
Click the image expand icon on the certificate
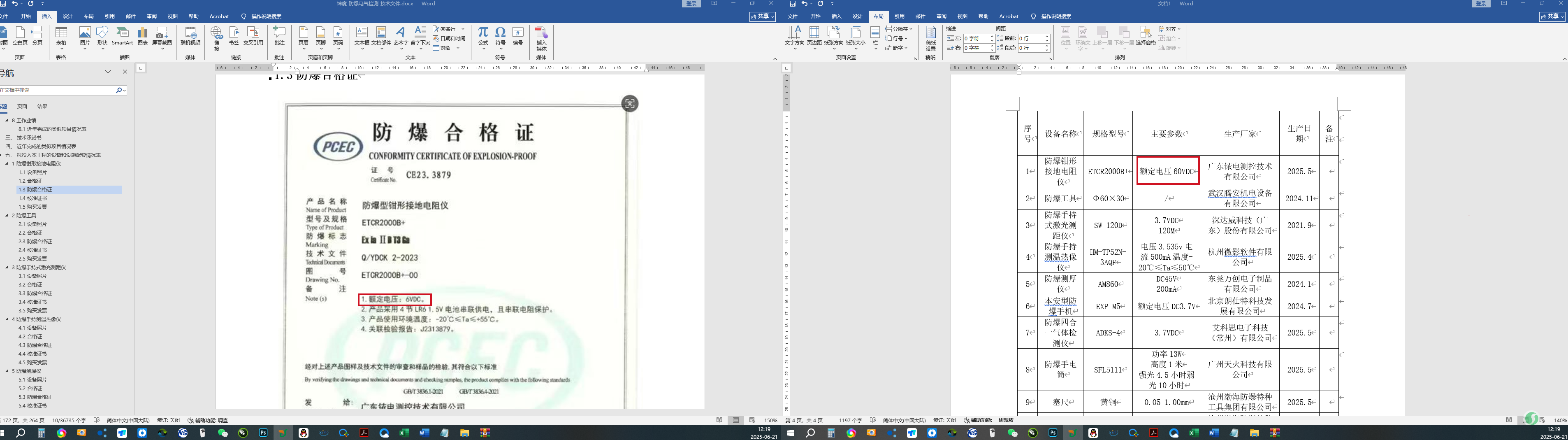pos(629,104)
